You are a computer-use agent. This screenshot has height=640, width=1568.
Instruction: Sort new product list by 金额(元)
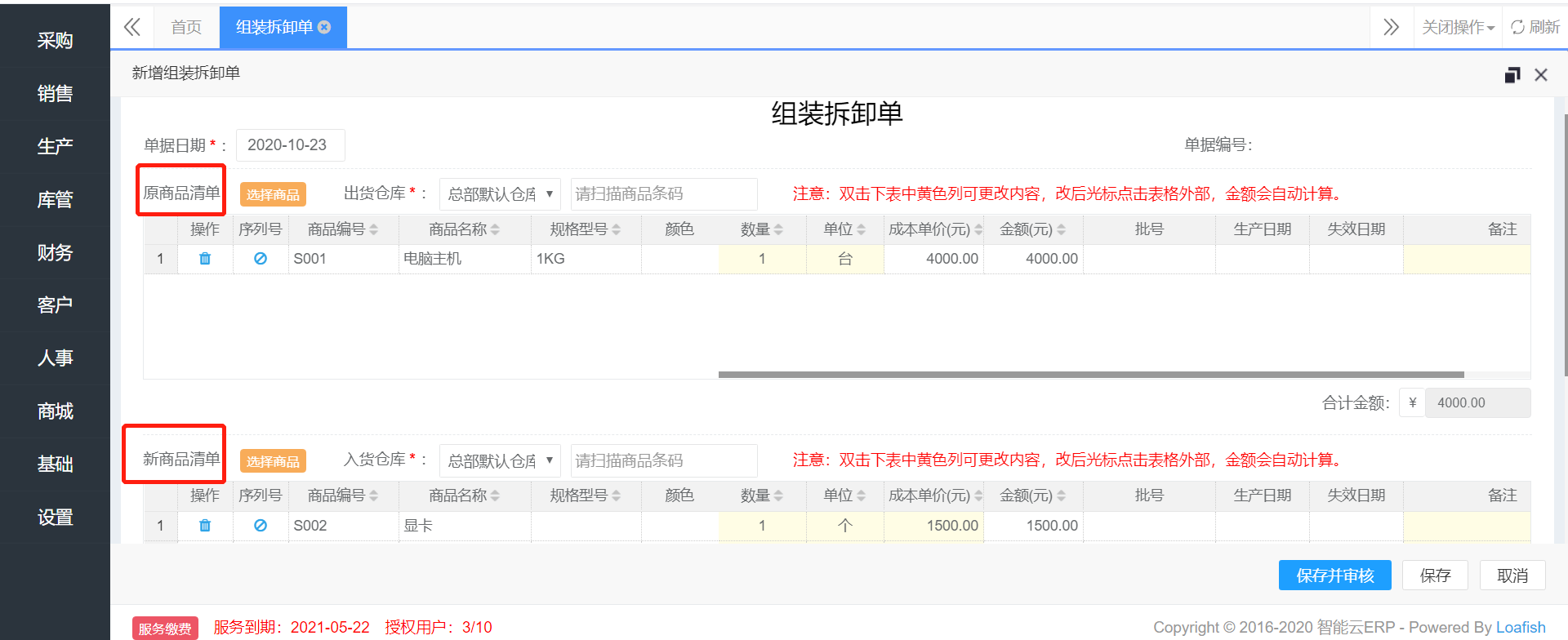click(1062, 496)
